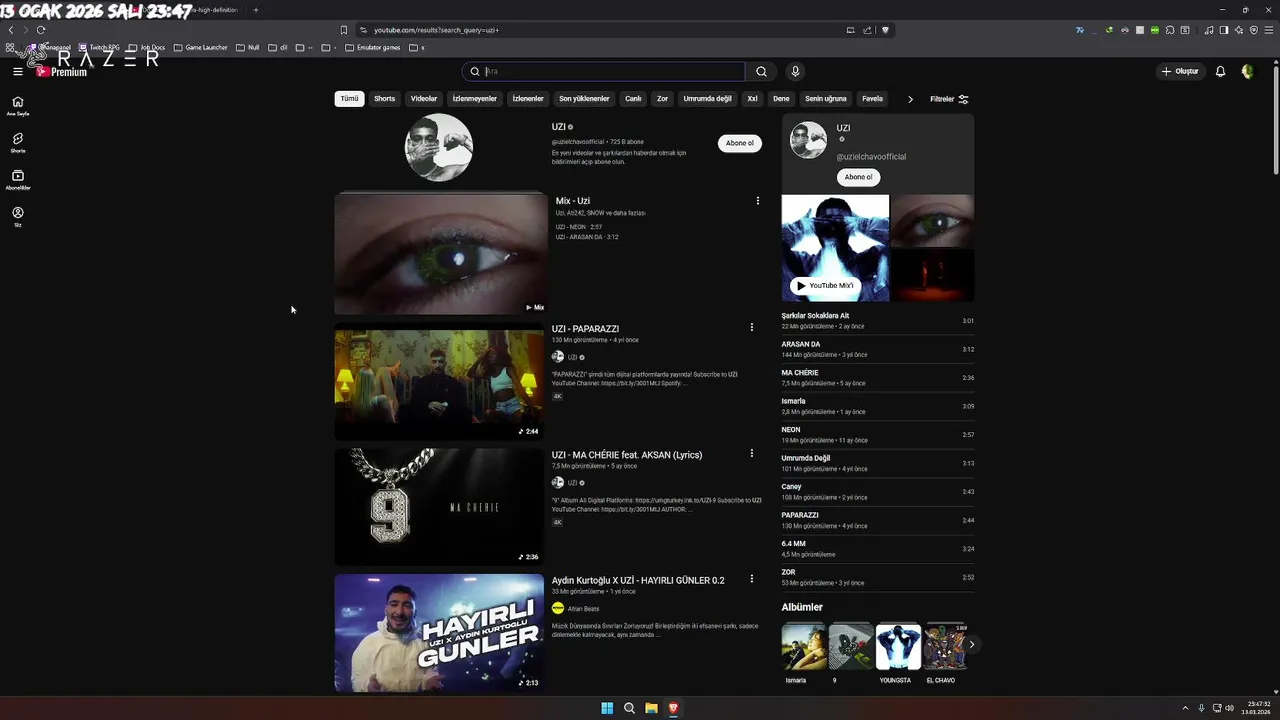This screenshot has width=1280, height=720.
Task: Open File Explorer from taskbar
Action: 651,708
